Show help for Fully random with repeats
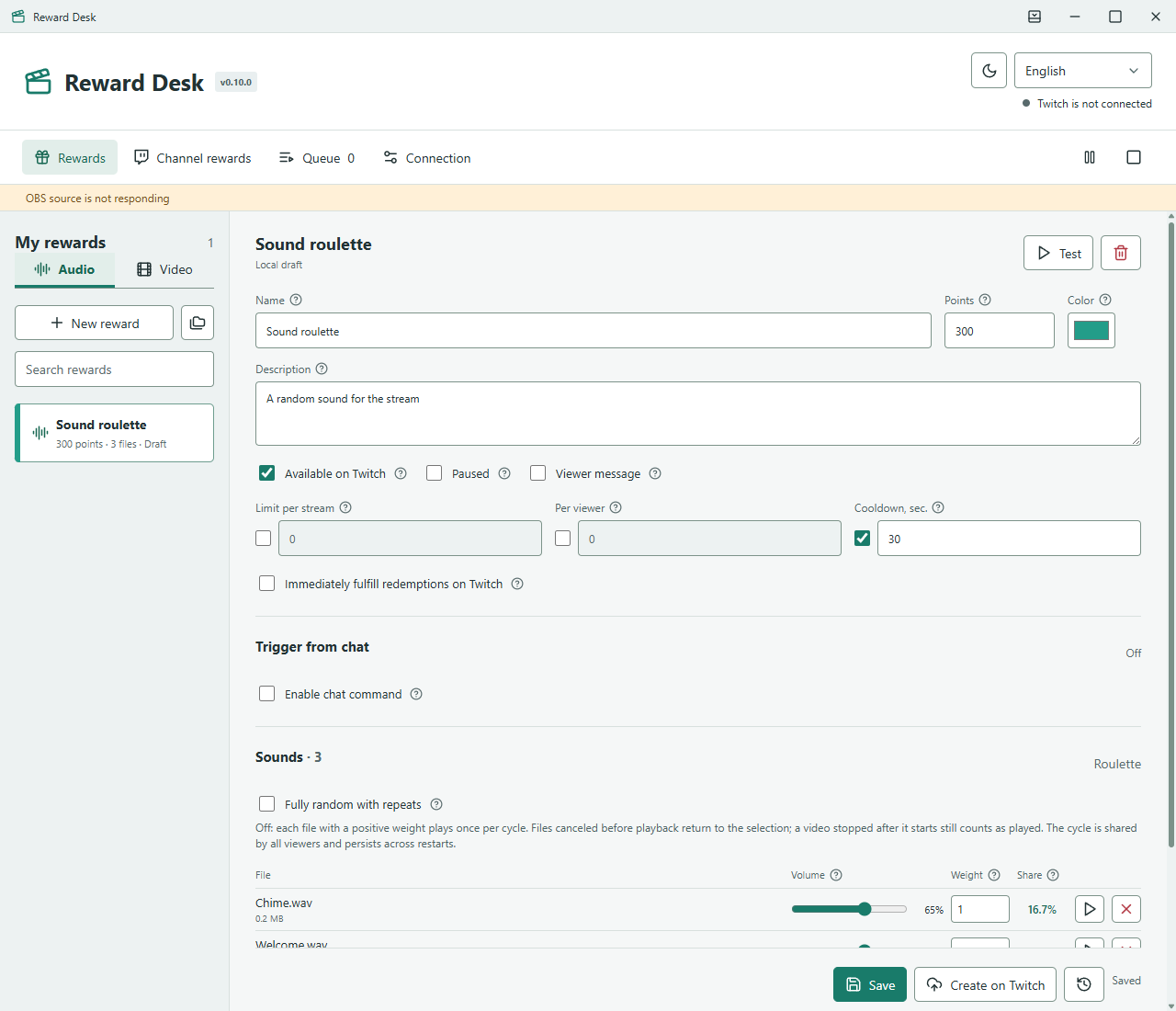The image size is (1176, 1011). pyautogui.click(x=436, y=804)
